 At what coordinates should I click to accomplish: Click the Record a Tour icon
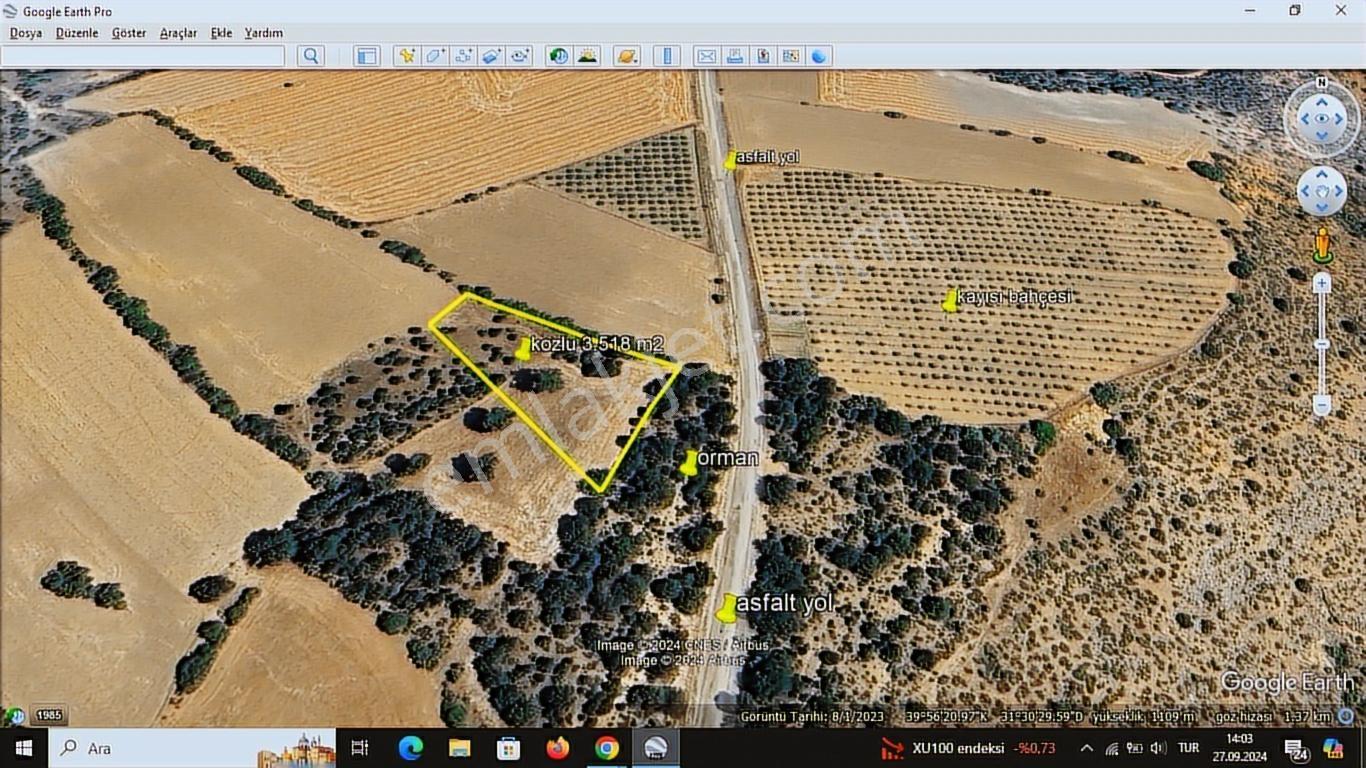pyautogui.click(x=520, y=56)
